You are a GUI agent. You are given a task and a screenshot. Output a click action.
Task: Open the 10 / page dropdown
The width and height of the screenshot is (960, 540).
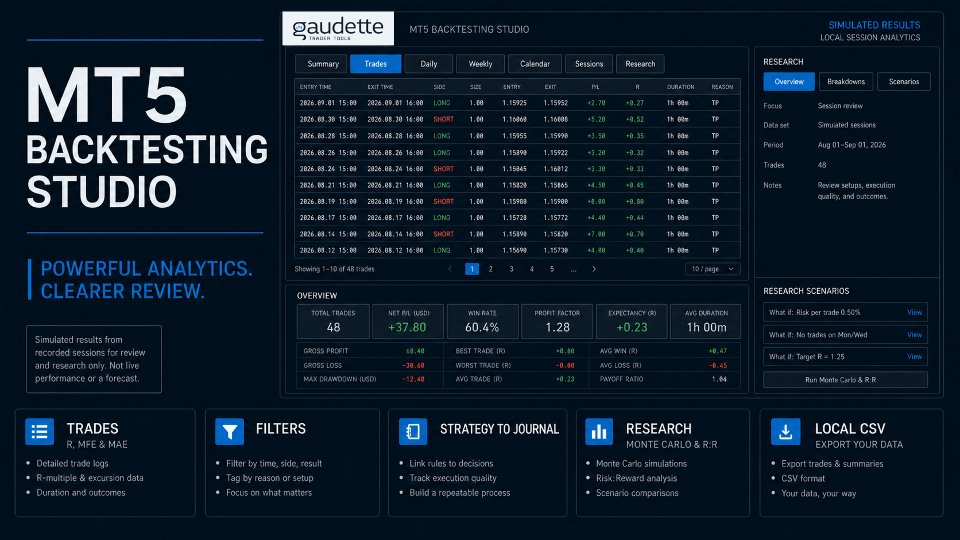[712, 269]
